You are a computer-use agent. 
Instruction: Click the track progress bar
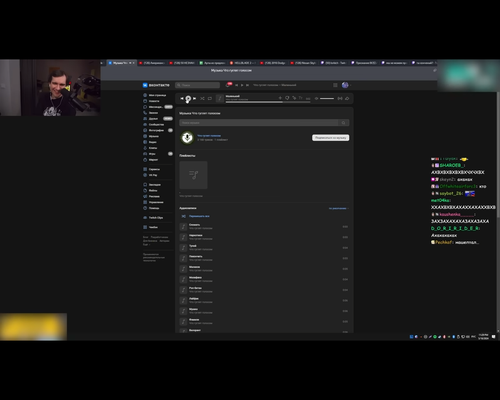(x=268, y=102)
